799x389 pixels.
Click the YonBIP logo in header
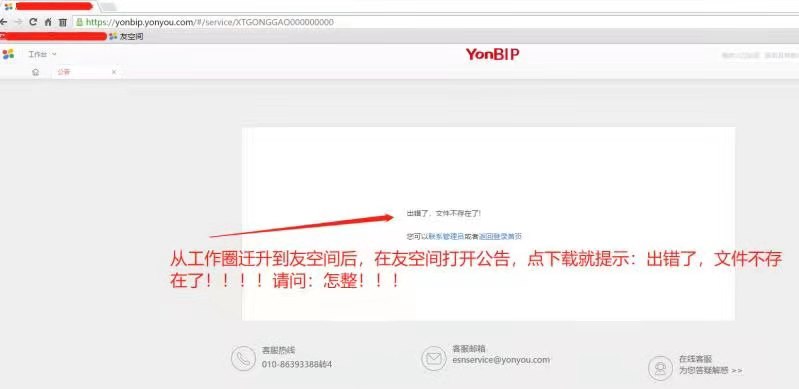[492, 54]
